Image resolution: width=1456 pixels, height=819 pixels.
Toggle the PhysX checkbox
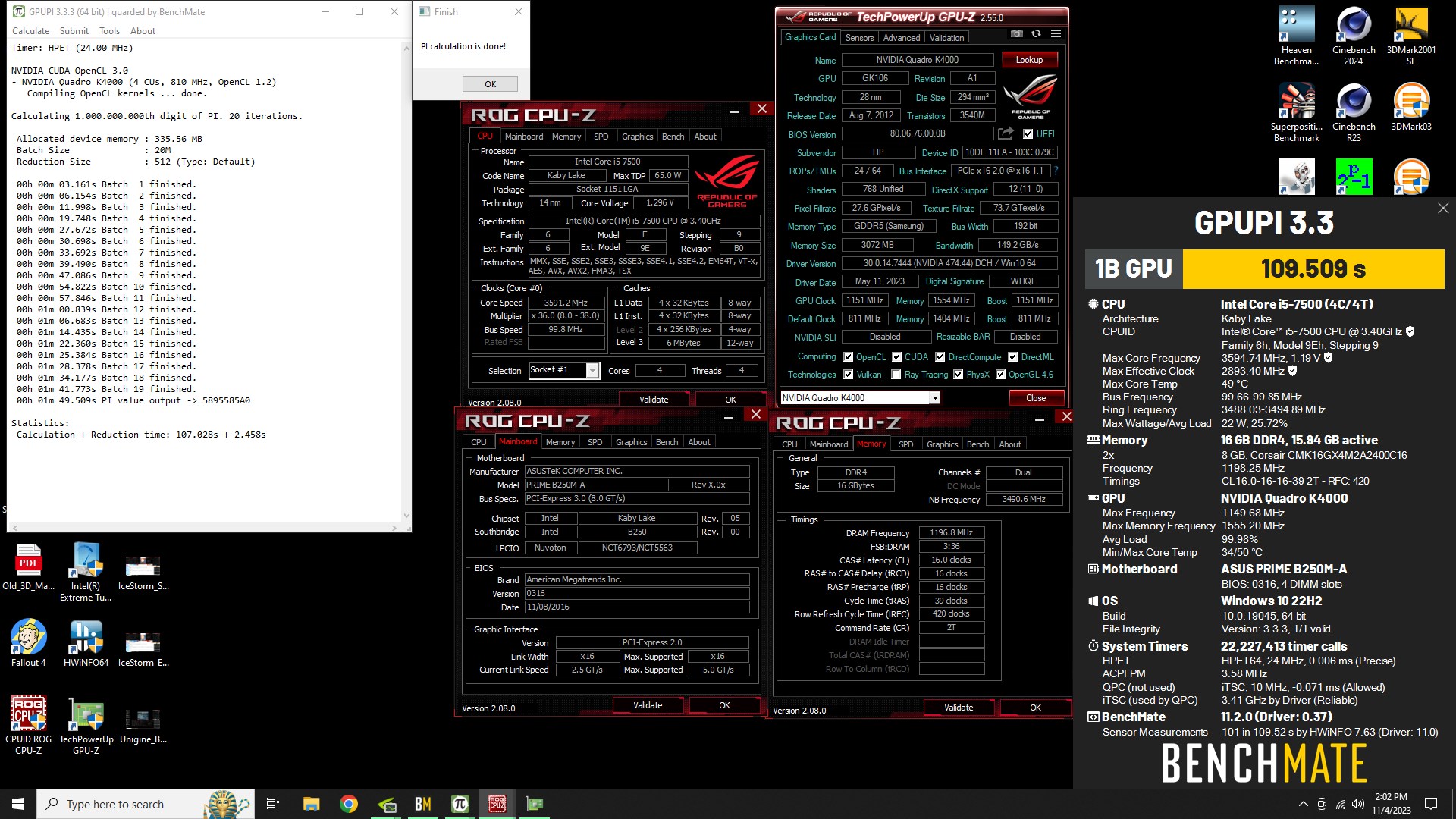point(958,375)
